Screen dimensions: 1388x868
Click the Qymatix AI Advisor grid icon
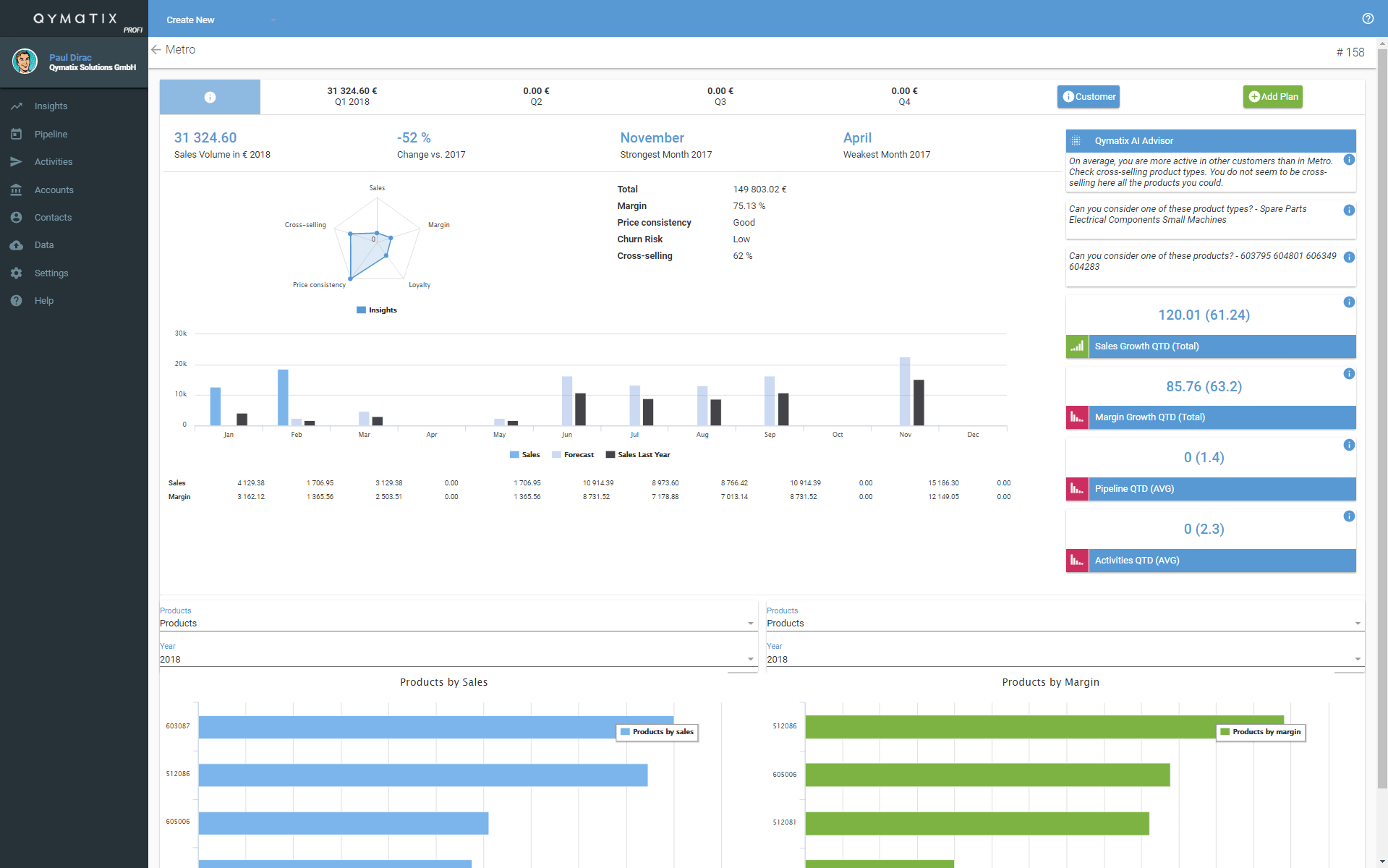(1076, 141)
